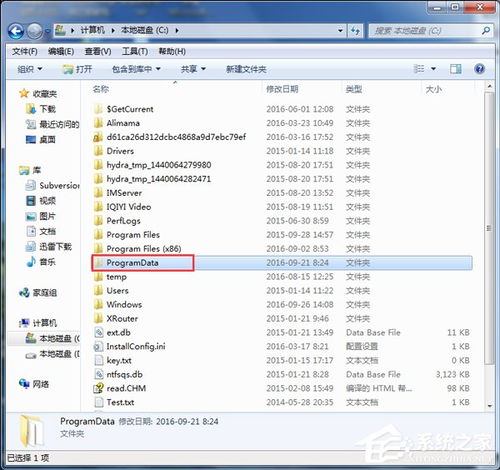Sort by the 类型 column header
This screenshot has width=500, height=470.
(354, 89)
